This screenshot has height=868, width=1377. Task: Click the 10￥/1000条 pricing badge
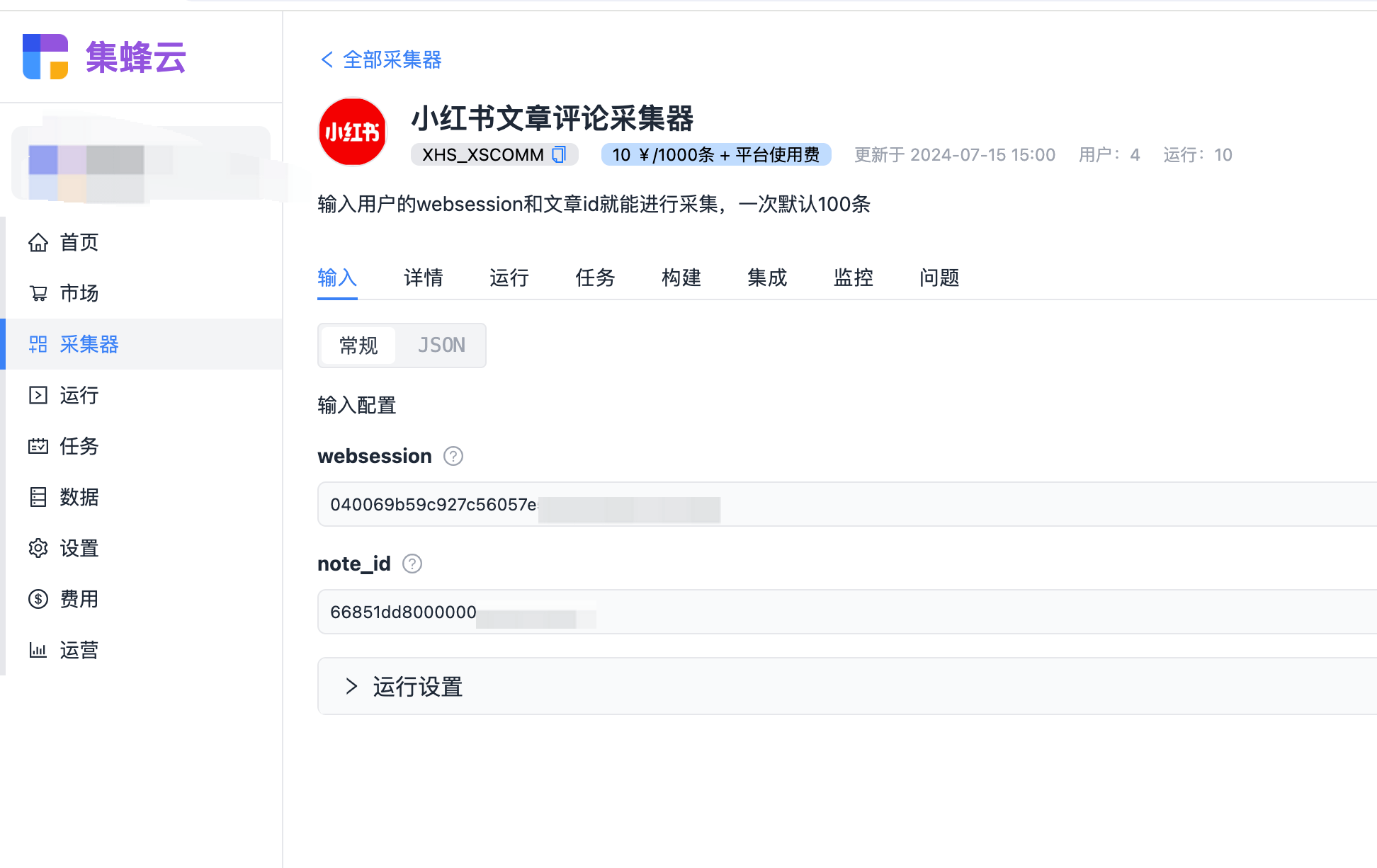pos(716,154)
